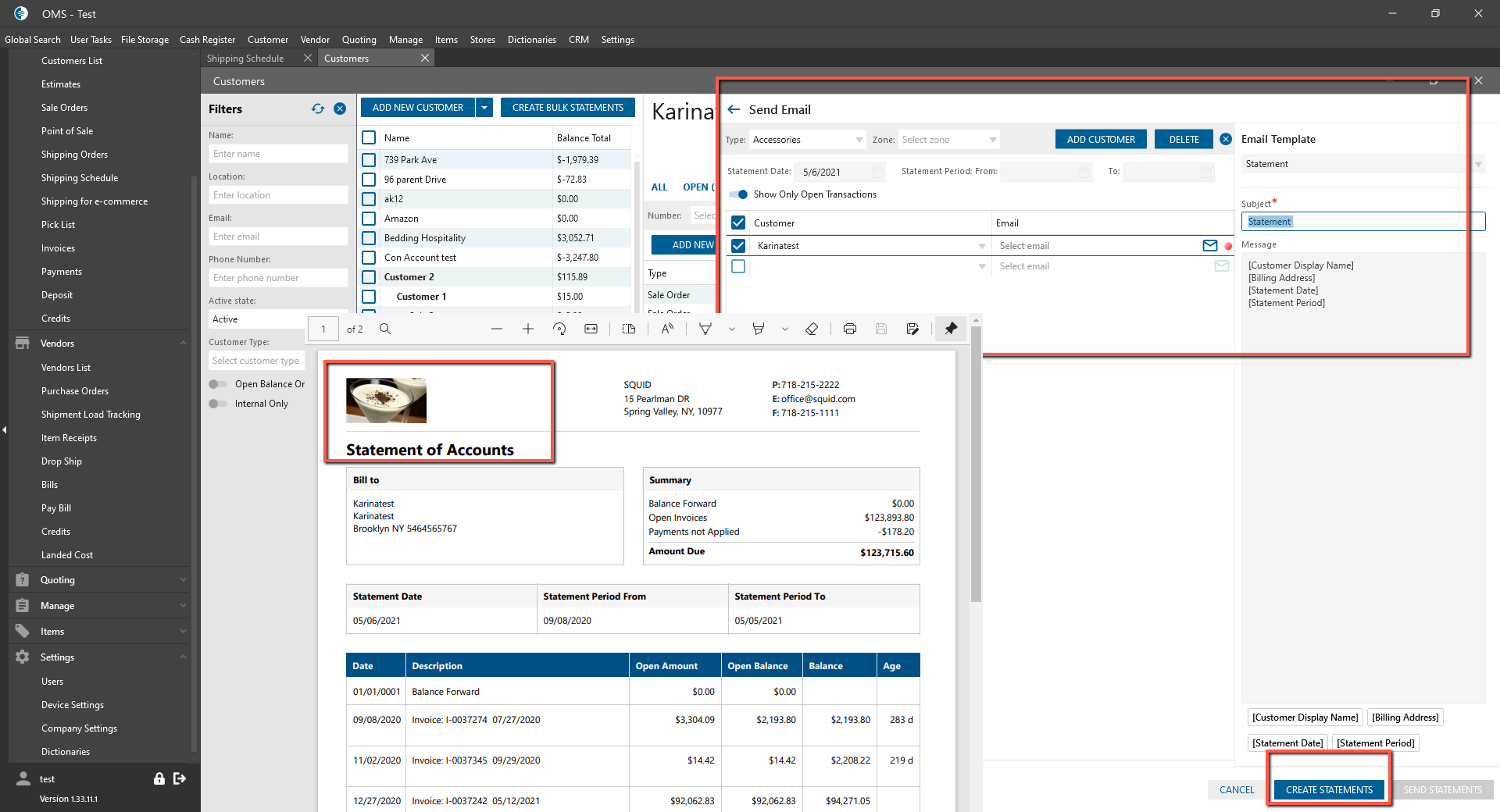Check the Bedding Hospitality row checkbox
This screenshot has width=1500, height=812.
(370, 238)
